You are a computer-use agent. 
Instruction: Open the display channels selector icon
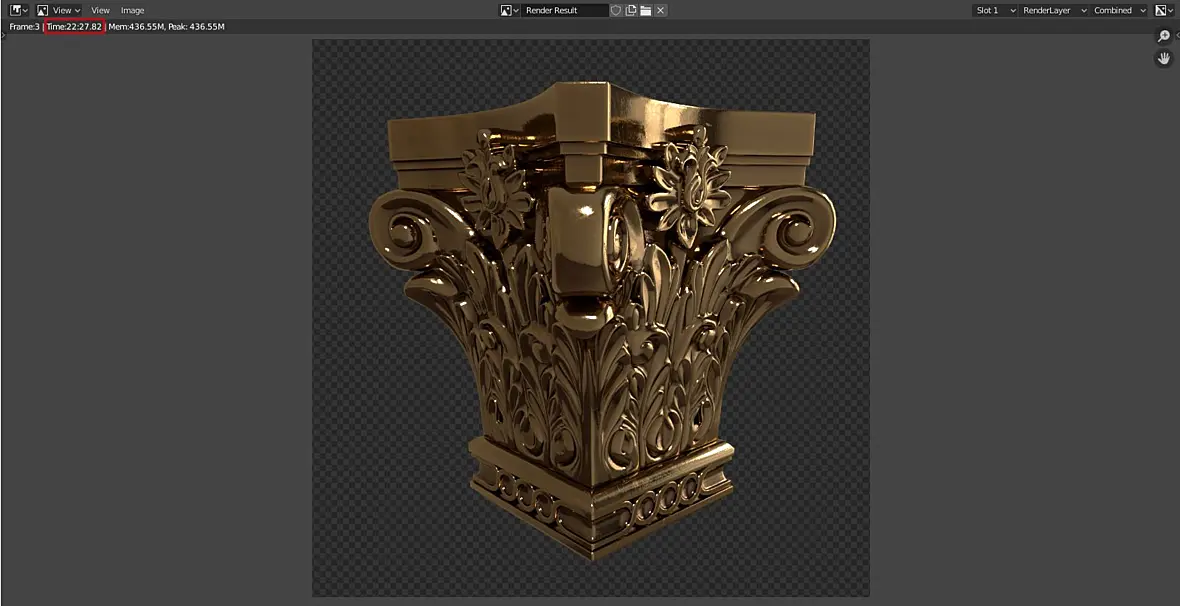coord(1164,11)
